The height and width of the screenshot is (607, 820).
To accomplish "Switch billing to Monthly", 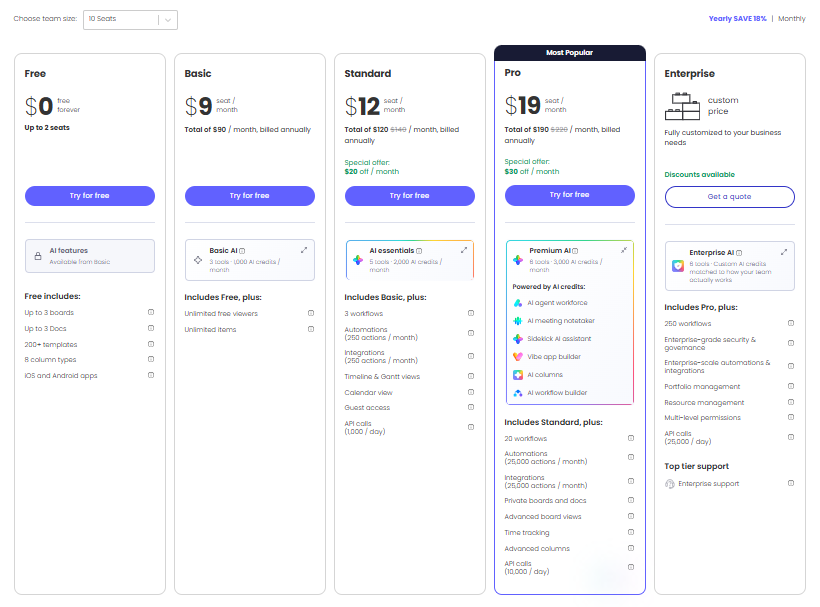I will tap(792, 18).
